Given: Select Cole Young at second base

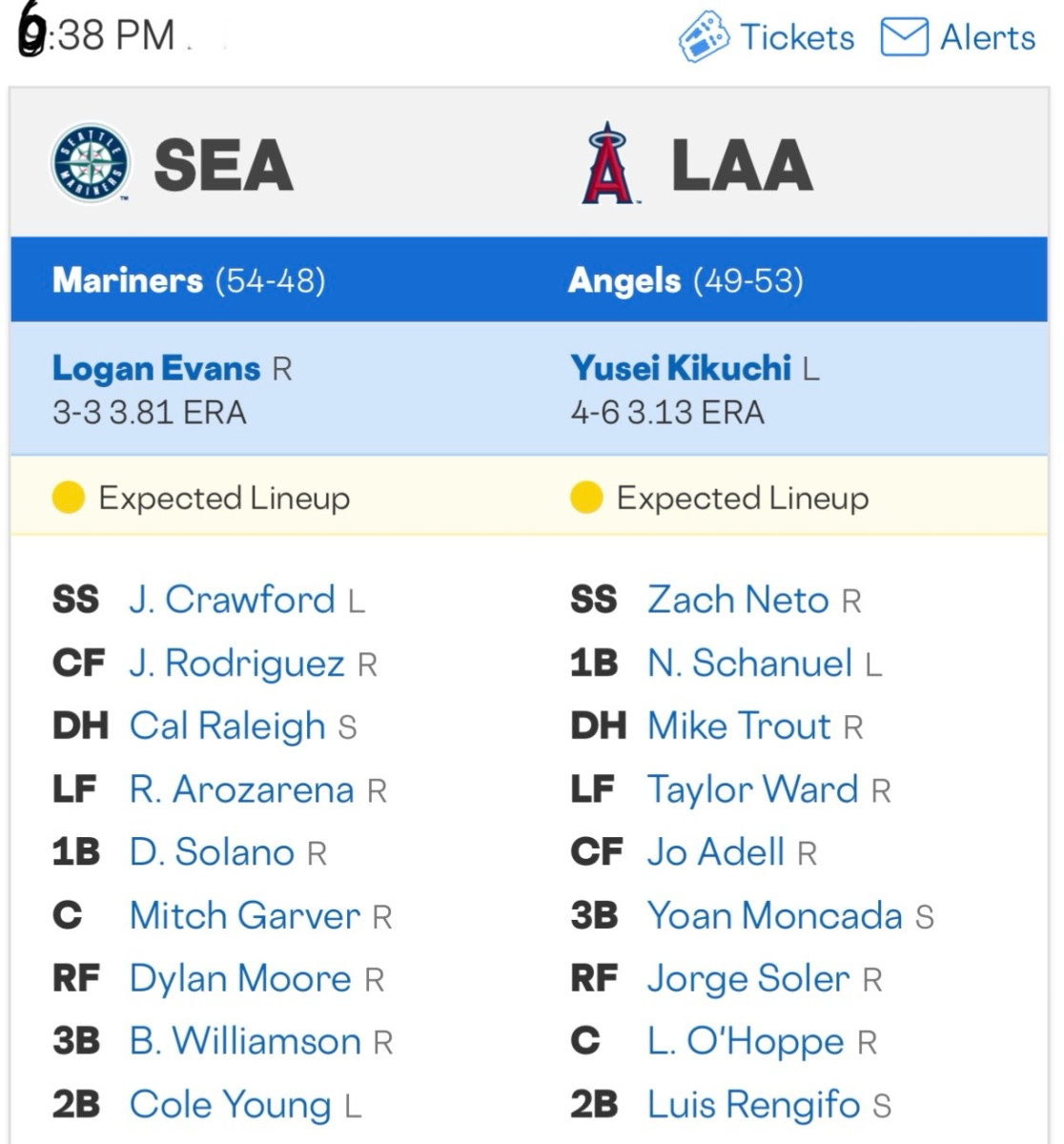Looking at the screenshot, I should 230,1105.
